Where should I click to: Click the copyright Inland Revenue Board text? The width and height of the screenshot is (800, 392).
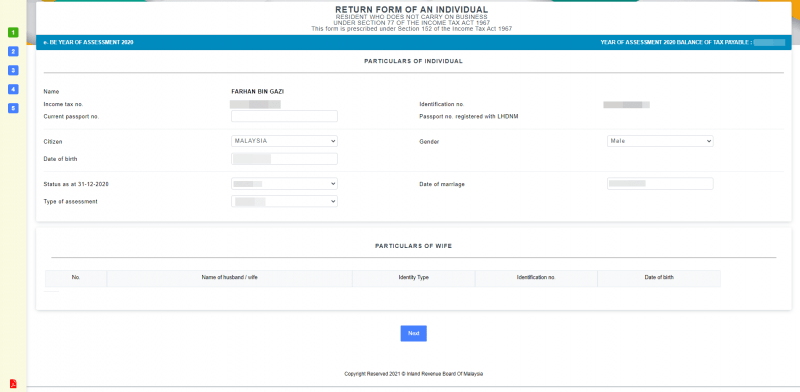pyautogui.click(x=413, y=374)
